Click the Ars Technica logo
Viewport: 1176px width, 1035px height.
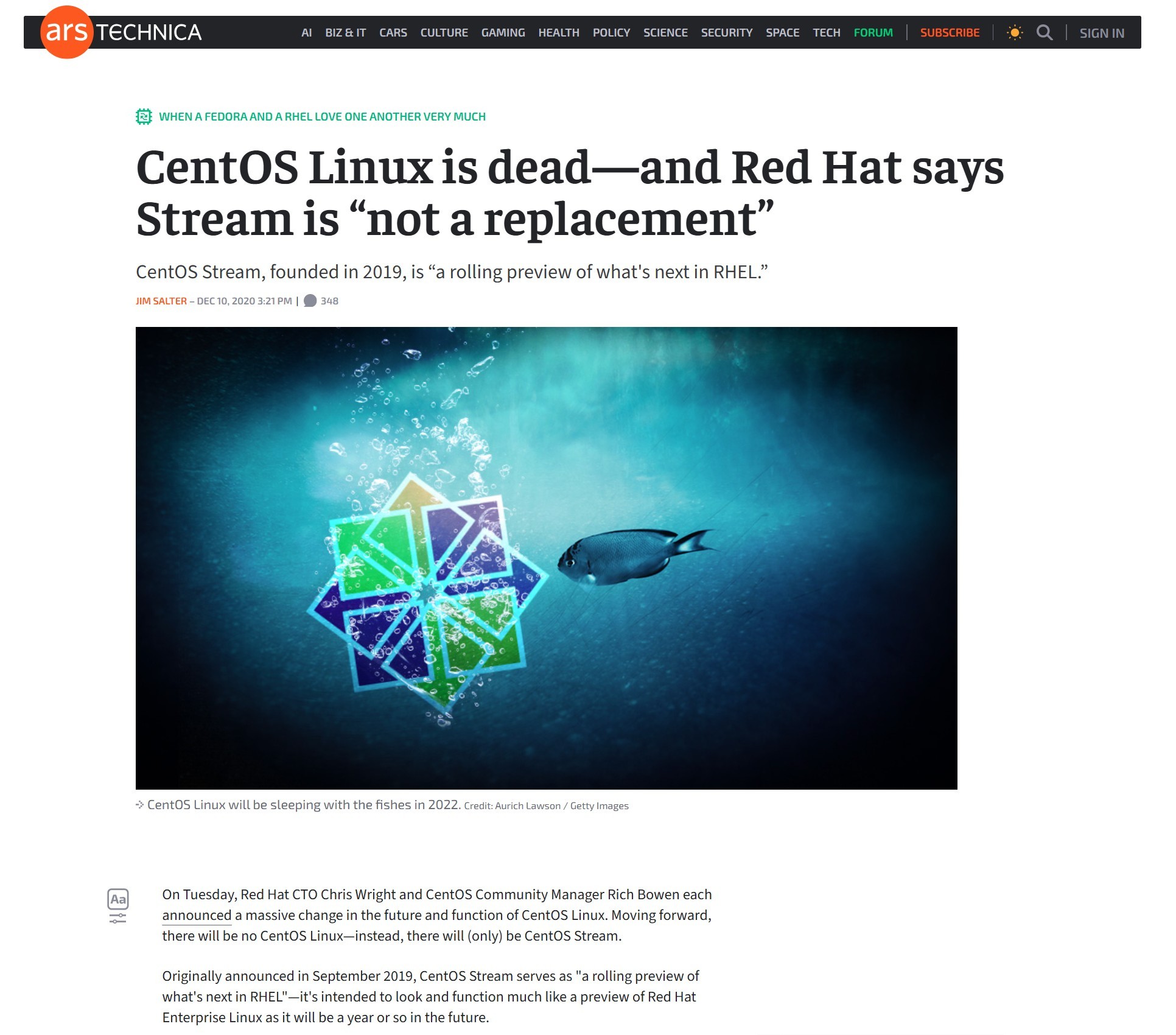pyautogui.click(x=122, y=32)
